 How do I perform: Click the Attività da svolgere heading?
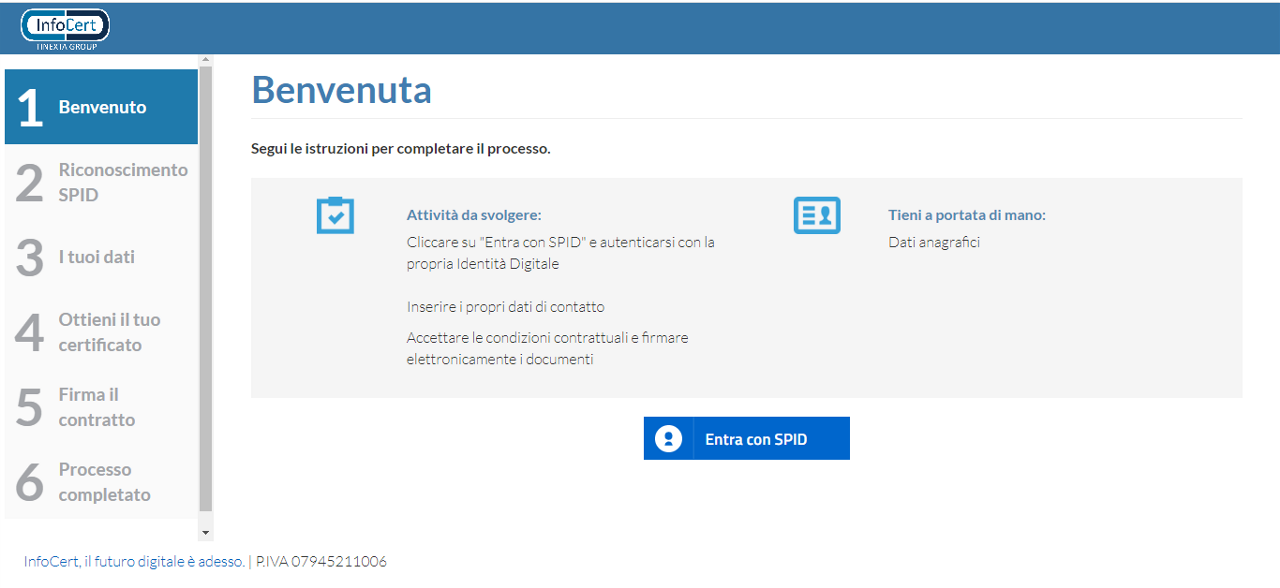[x=474, y=215]
